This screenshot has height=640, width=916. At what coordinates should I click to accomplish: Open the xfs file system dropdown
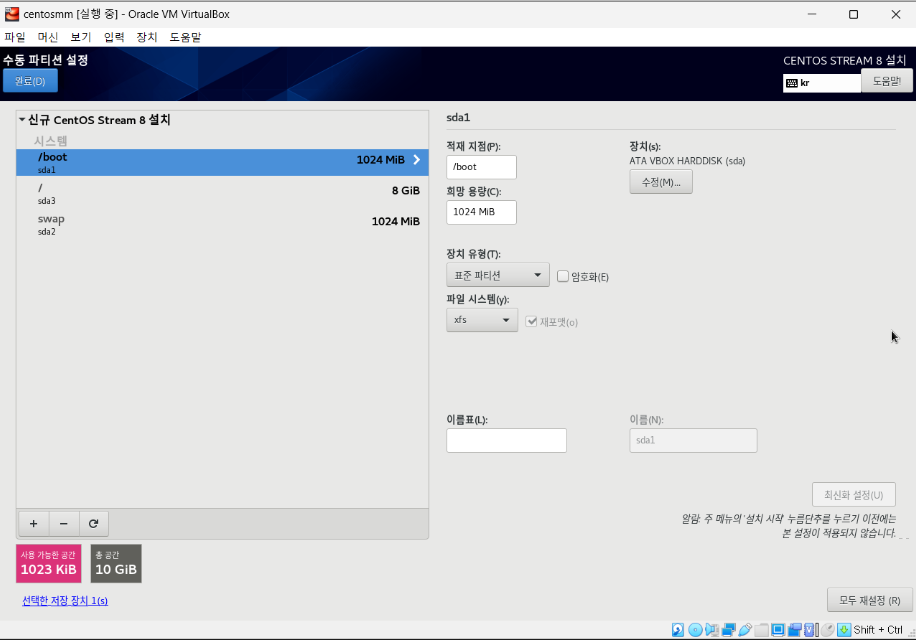point(482,320)
